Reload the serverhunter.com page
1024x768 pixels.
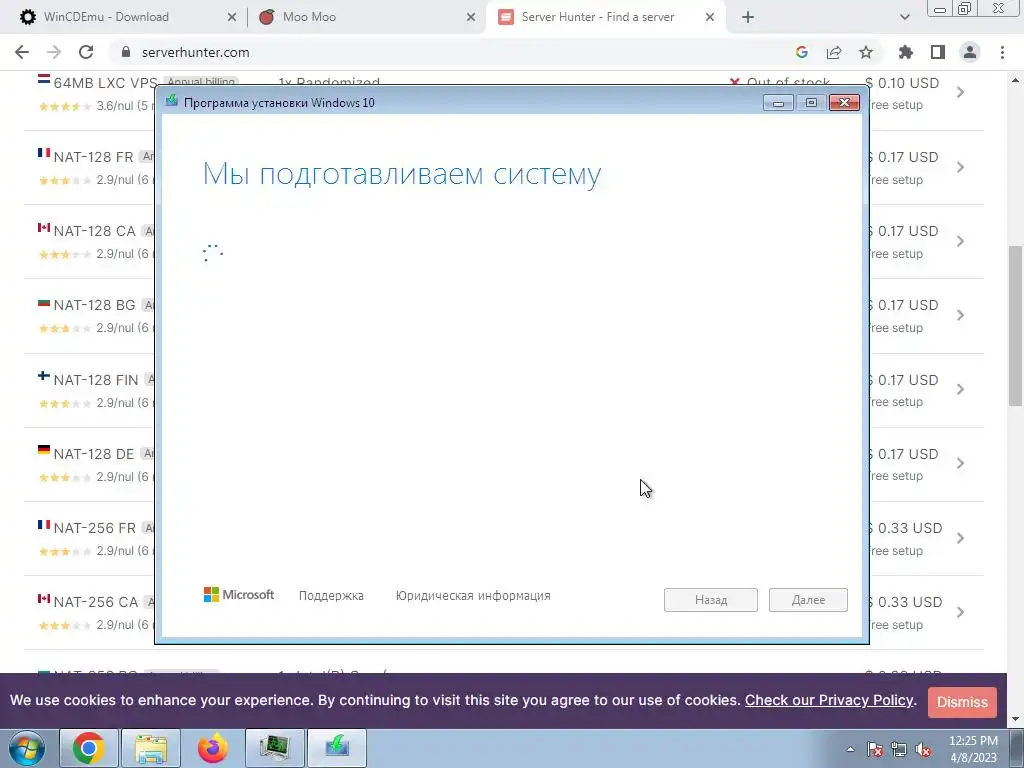point(86,52)
